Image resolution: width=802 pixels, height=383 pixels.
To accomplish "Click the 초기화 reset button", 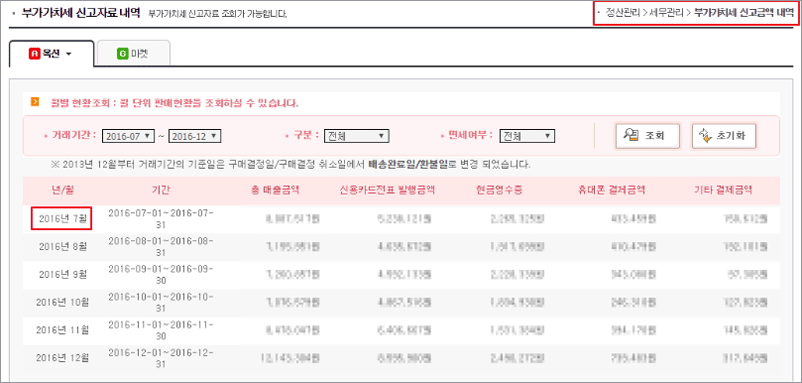I will point(724,136).
